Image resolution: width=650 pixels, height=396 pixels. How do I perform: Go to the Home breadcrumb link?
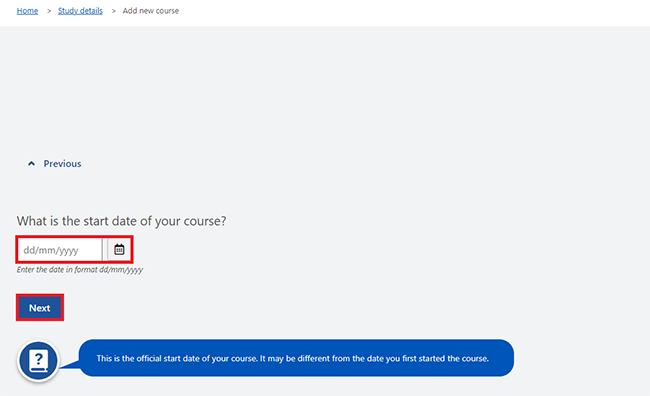point(27,11)
